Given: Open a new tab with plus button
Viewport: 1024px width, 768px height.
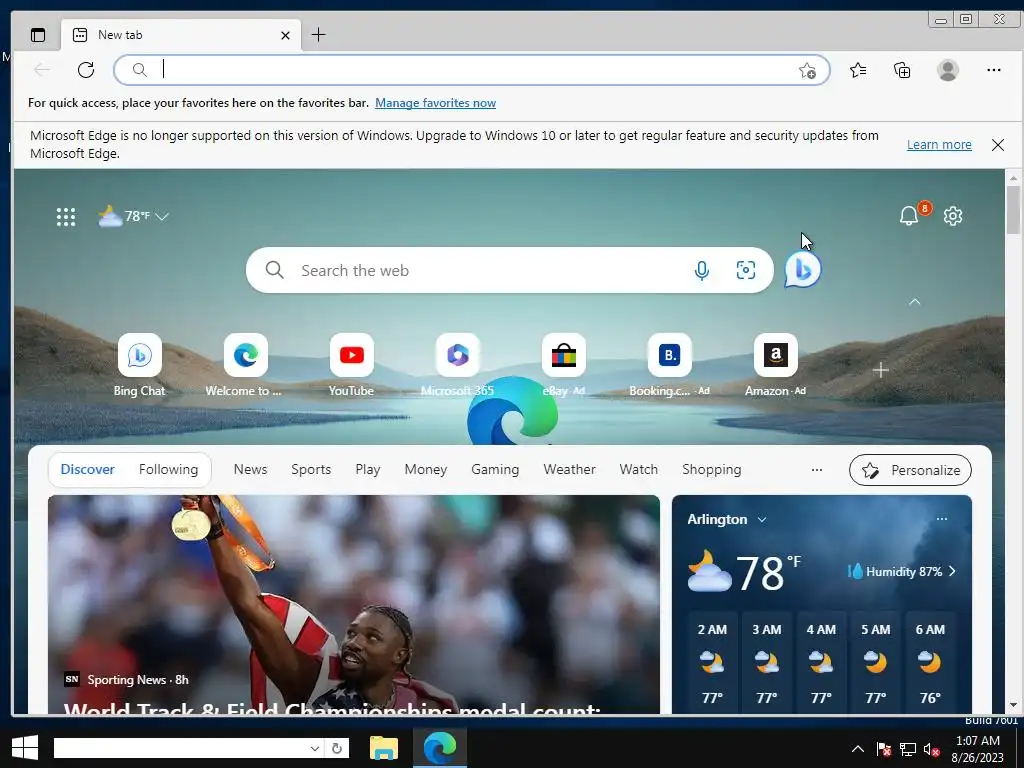Looking at the screenshot, I should tap(319, 35).
